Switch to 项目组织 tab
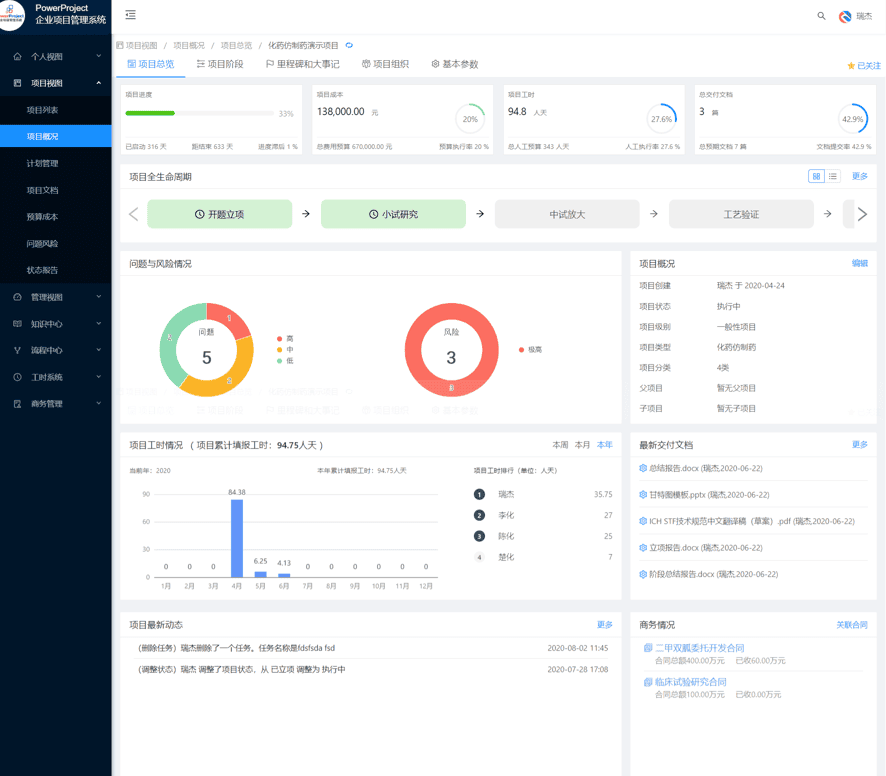The width and height of the screenshot is (886, 776). click(385, 64)
